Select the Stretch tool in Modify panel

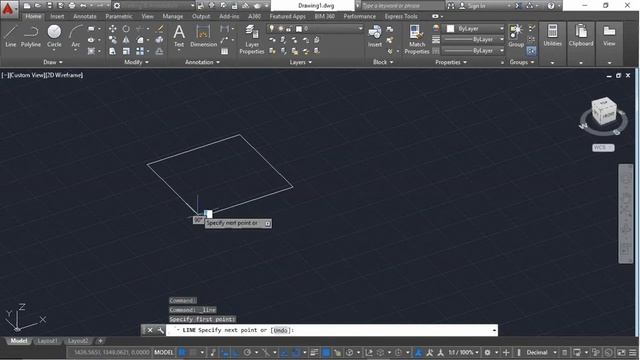(x=112, y=51)
